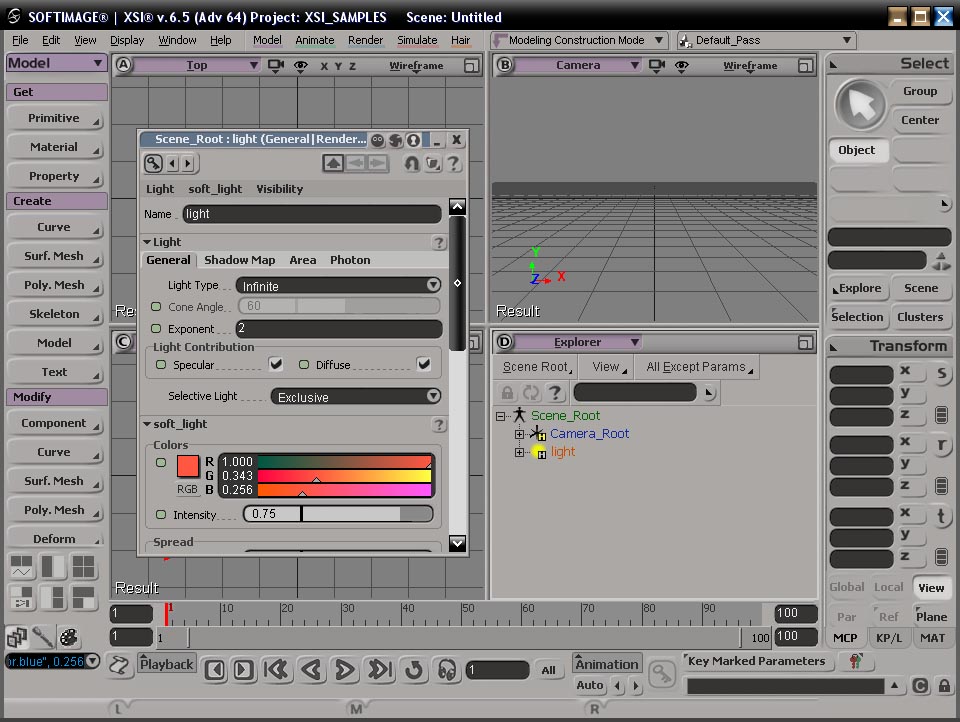
Task: Maximize Explorer viewport D
Action: coord(806,342)
